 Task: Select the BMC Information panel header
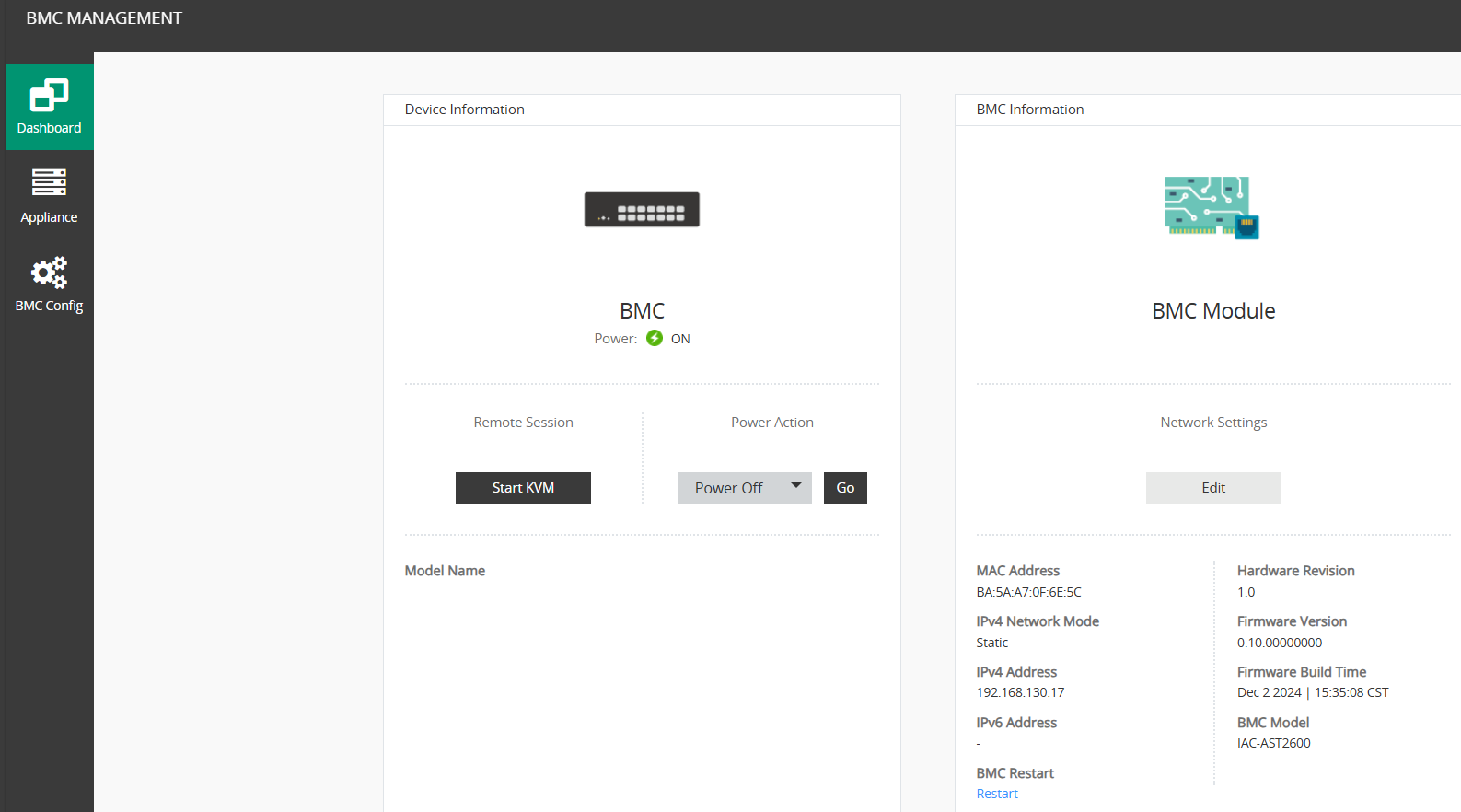(1030, 110)
